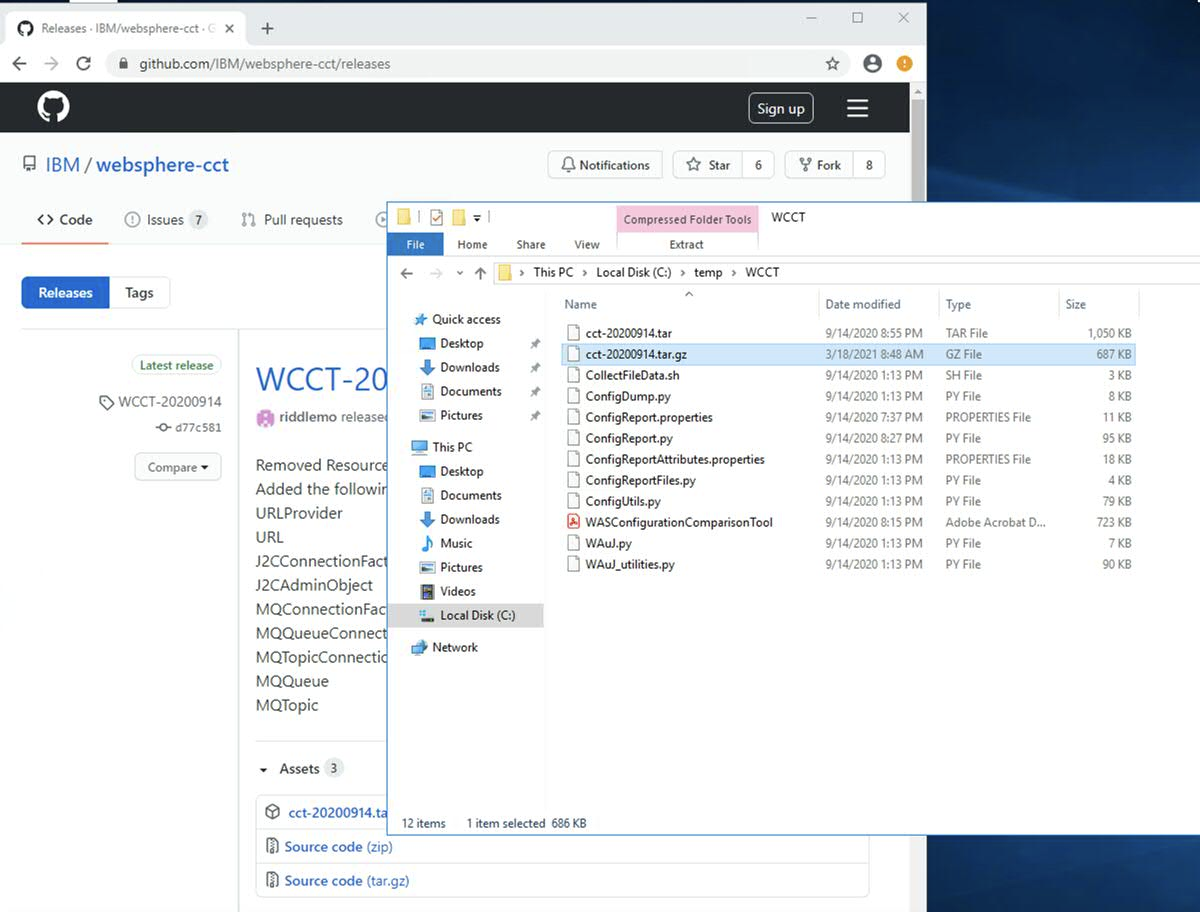The height and width of the screenshot is (912, 1200).
Task: Collapse the Assets section
Action: (268, 768)
